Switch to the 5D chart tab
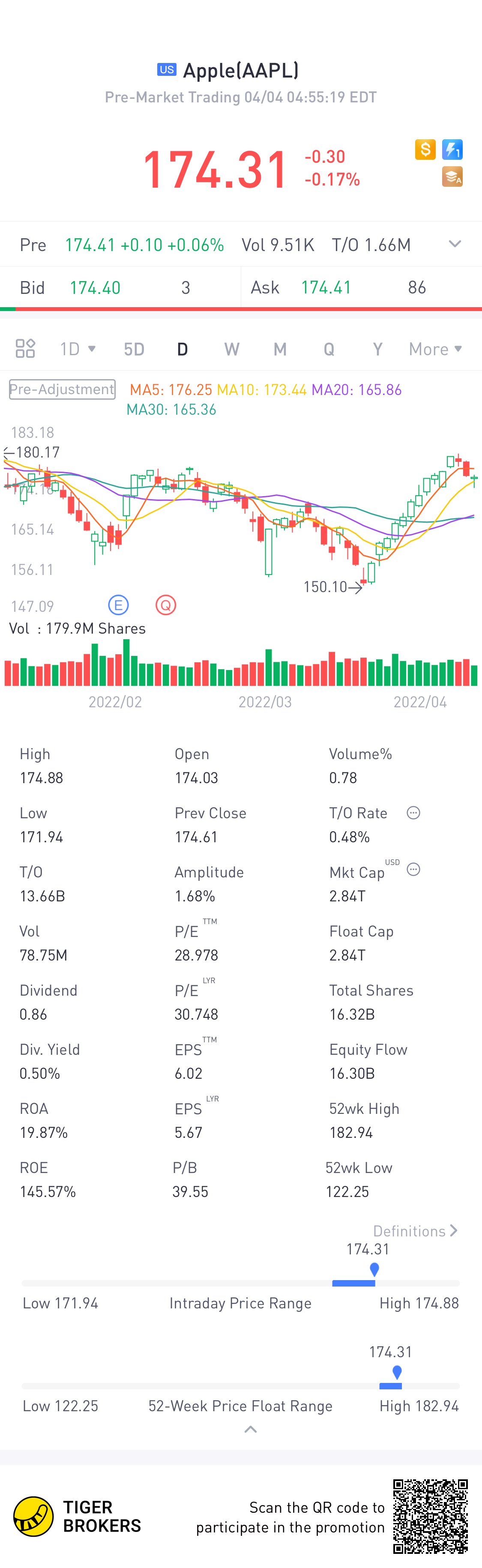Screen dimensions: 482x1568 click(134, 349)
